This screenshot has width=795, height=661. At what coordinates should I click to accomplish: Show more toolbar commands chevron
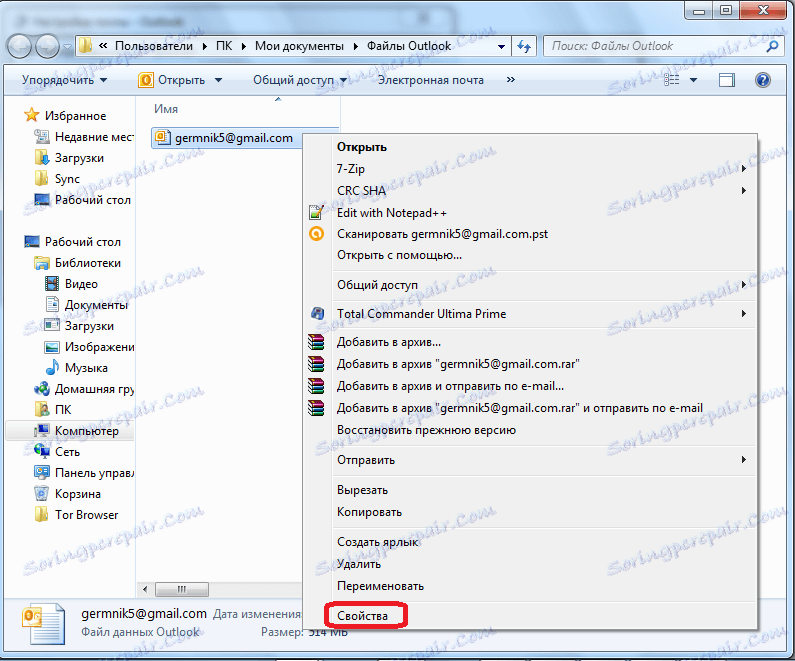511,80
